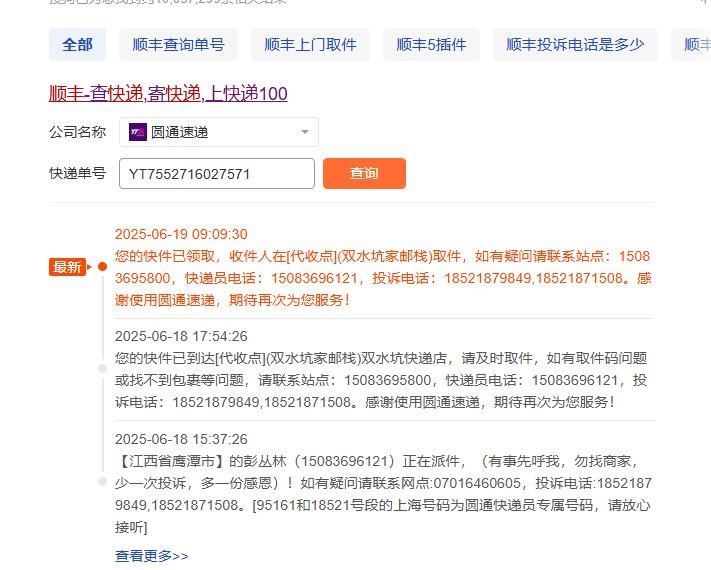The image size is (711, 570).
Task: Open the 顺丰-查快递,寄快递,上快递100 result link
Action: 168,94
